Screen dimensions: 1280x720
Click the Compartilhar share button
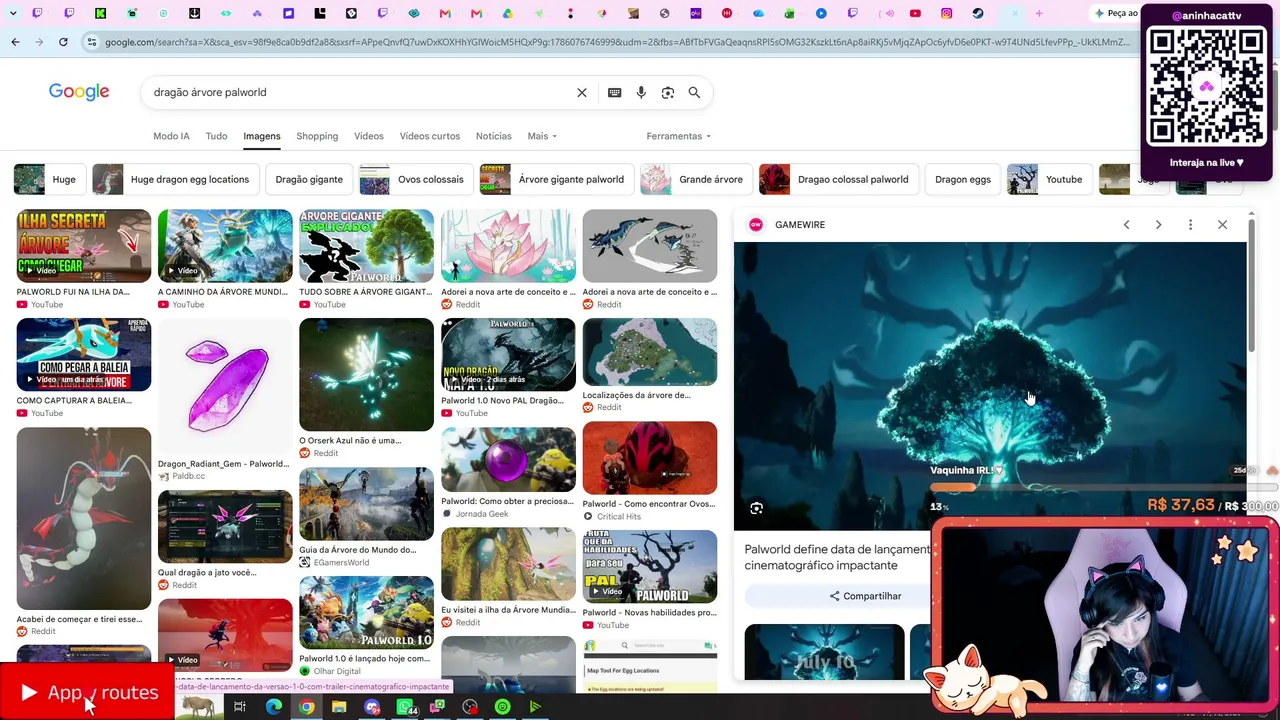click(x=865, y=596)
